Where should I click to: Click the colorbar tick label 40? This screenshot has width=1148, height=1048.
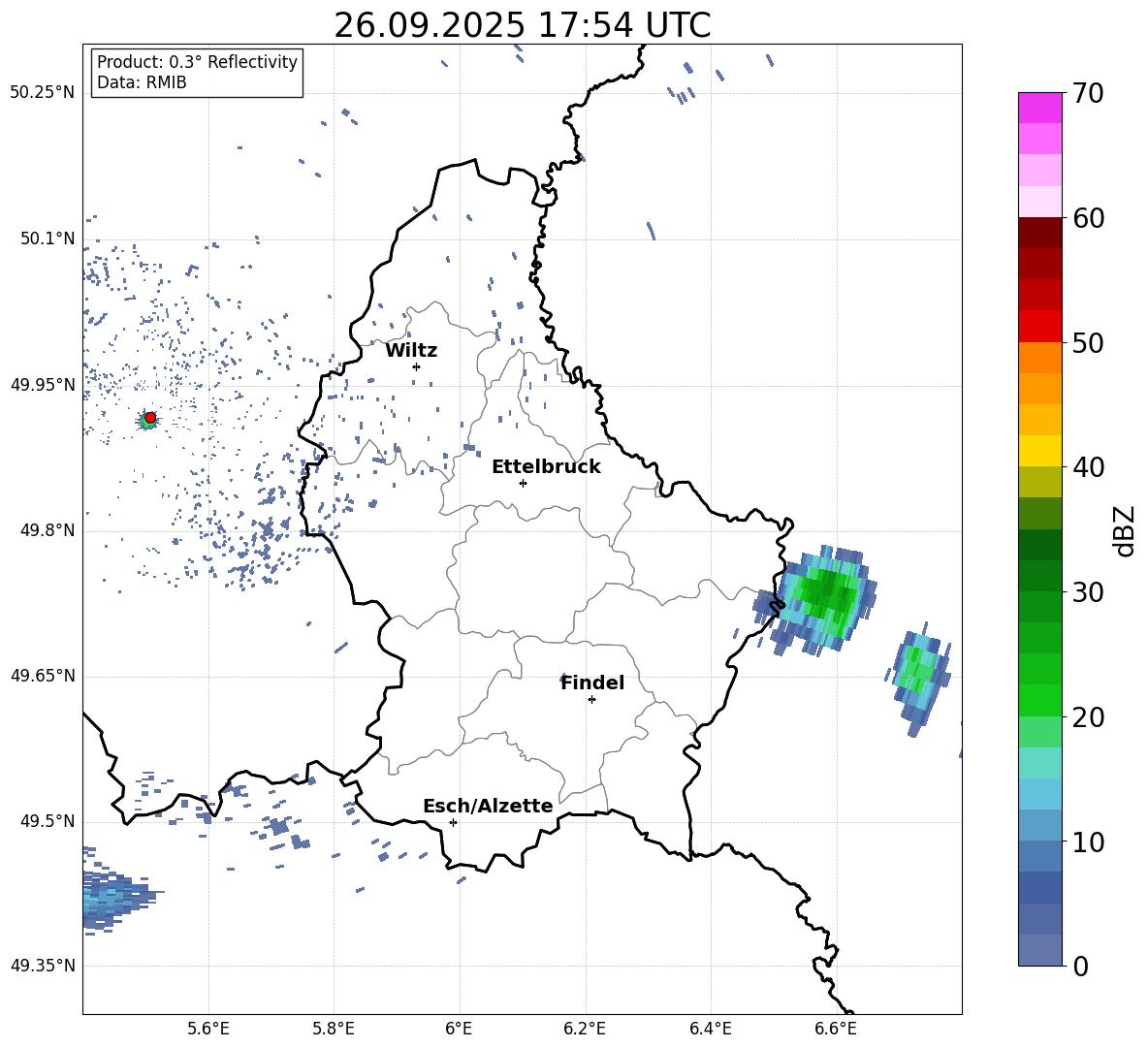[1088, 467]
